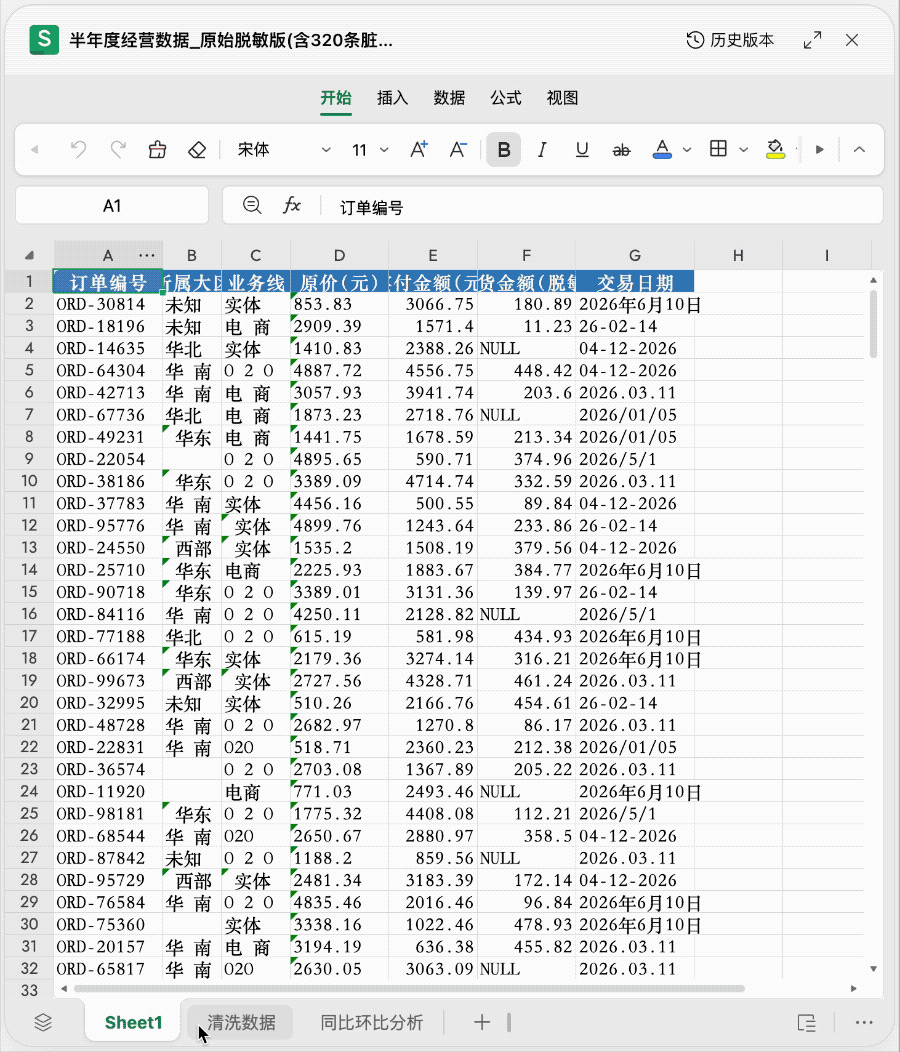Viewport: 900px width, 1052px height.
Task: Click the select-all corner triangle
Action: tap(29, 256)
